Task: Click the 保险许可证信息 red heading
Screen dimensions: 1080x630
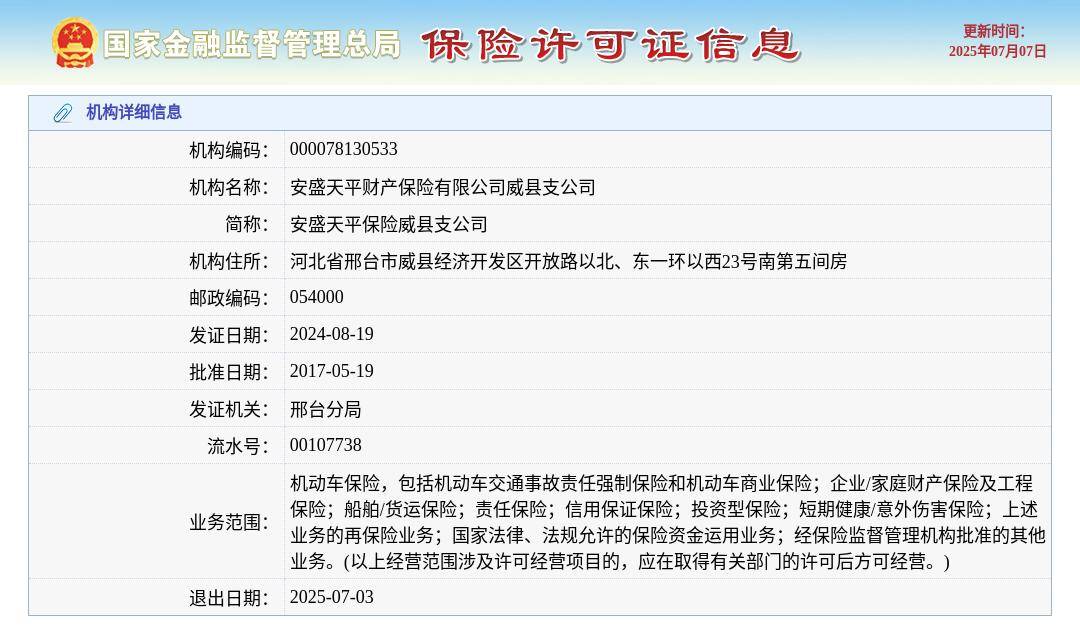Action: (x=610, y=45)
